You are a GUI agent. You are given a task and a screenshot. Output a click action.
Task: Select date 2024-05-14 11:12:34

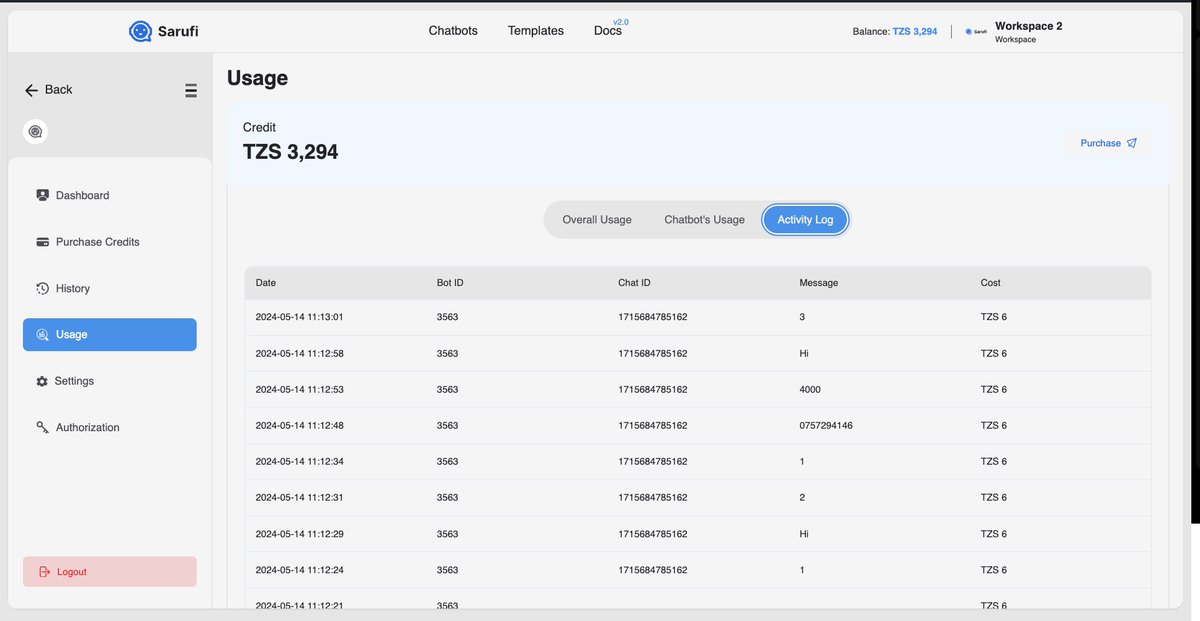click(301, 462)
